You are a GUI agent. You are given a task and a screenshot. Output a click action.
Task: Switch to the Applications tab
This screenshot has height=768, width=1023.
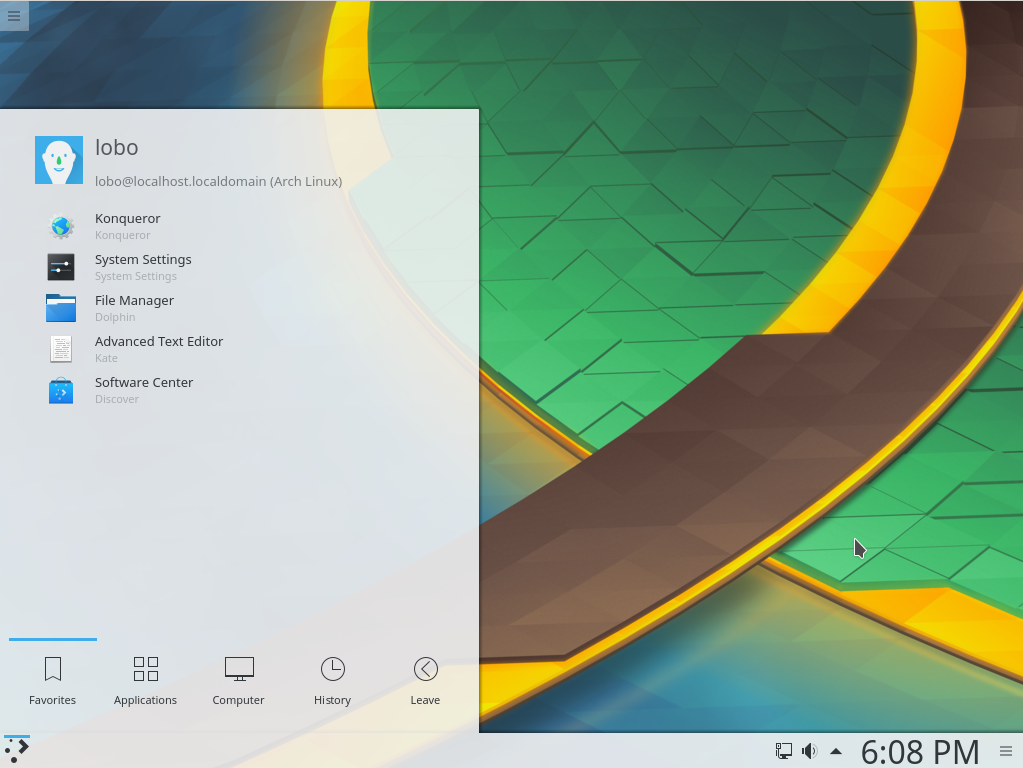145,680
